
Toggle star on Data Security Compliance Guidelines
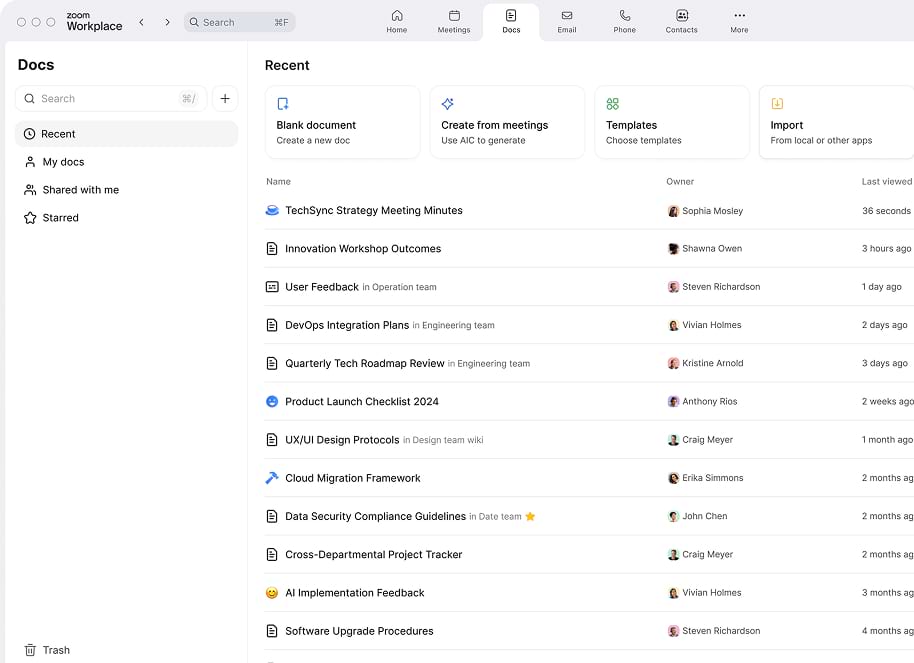[x=530, y=517]
